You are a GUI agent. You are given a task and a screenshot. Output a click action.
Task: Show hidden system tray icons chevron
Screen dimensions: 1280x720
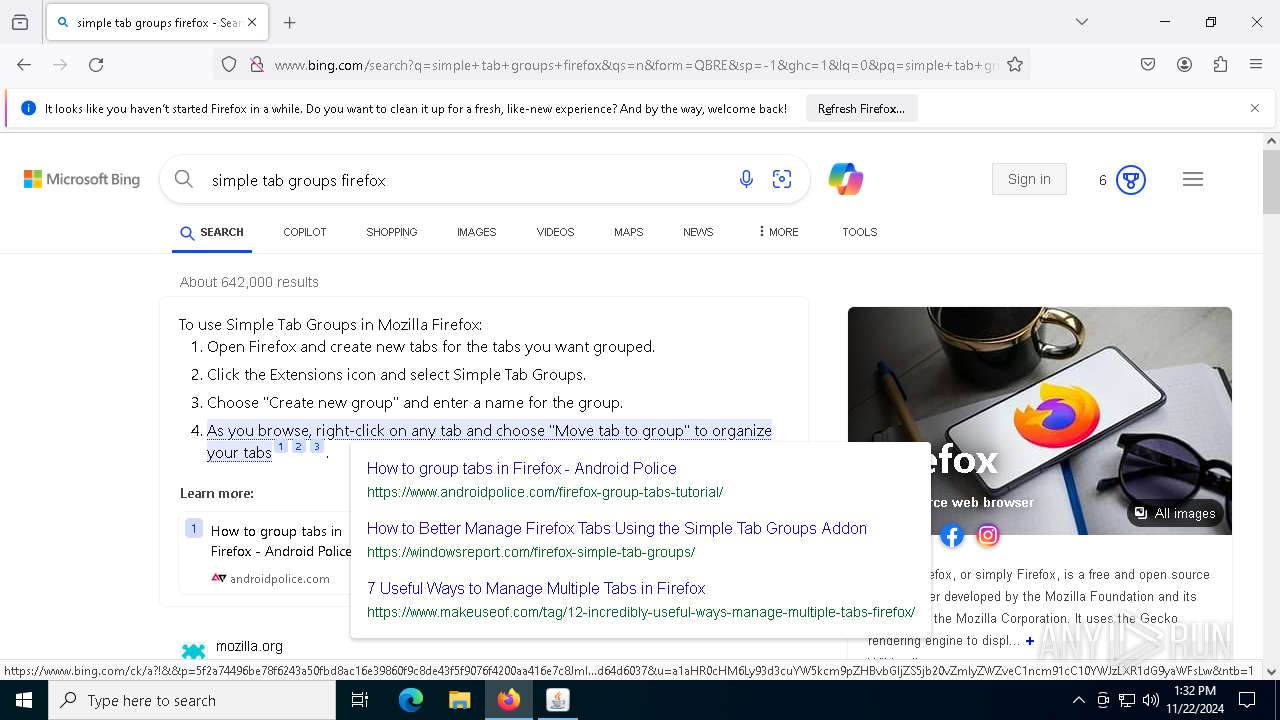point(1078,700)
